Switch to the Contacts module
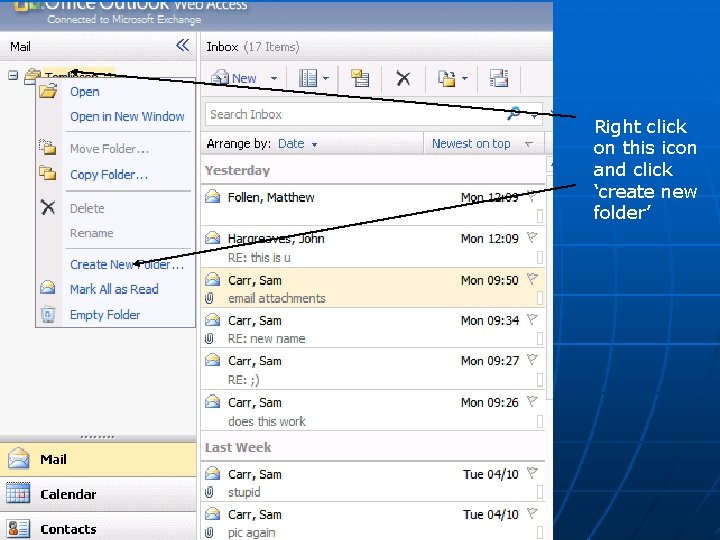The width and height of the screenshot is (720, 540). (98, 528)
